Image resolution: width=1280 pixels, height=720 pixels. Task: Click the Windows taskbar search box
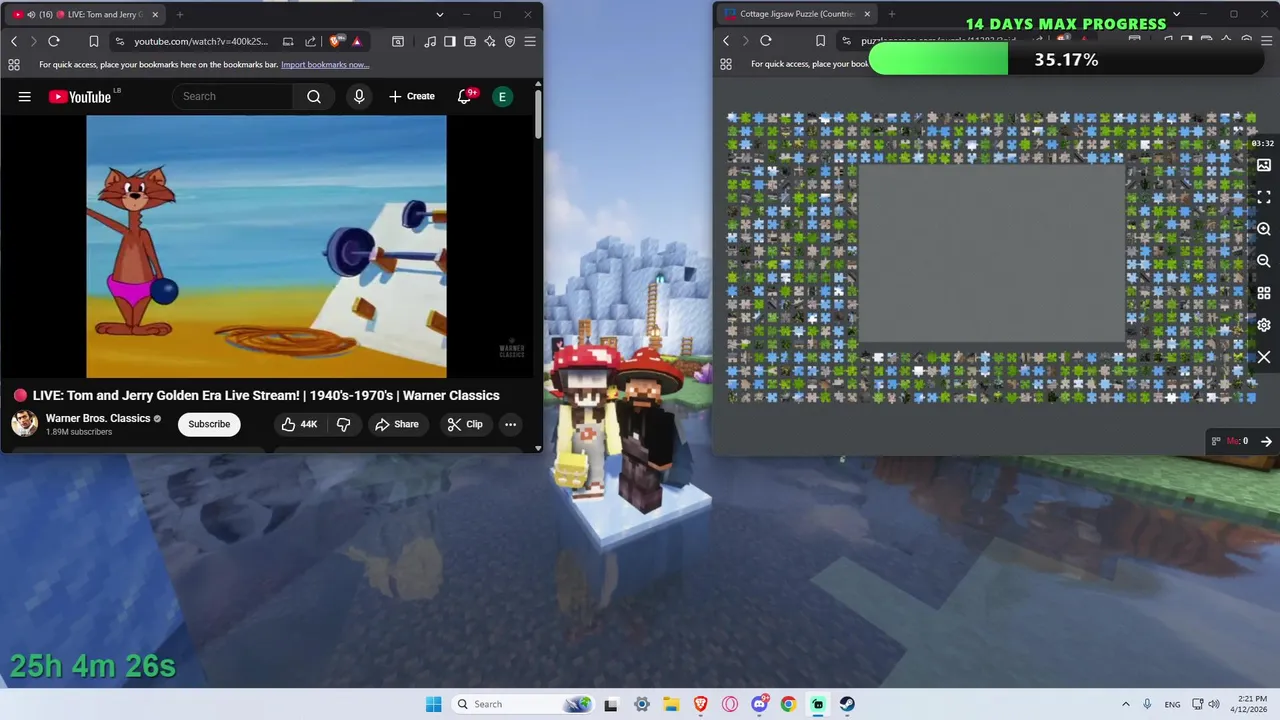tap(521, 704)
